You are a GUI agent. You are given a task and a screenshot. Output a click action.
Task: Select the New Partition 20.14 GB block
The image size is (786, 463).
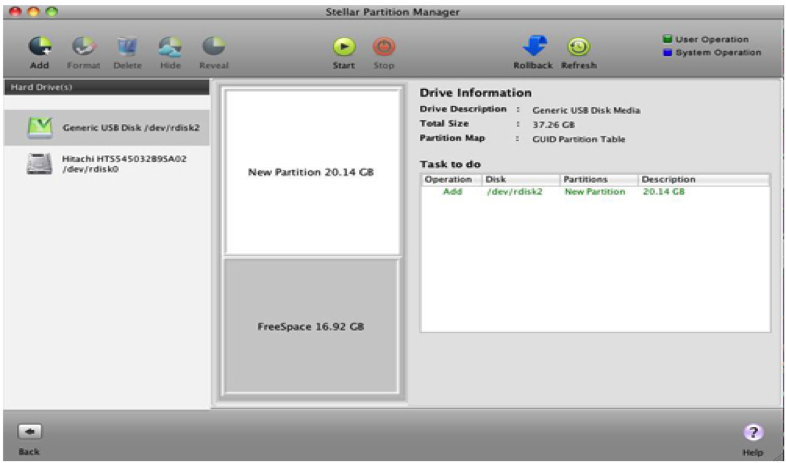point(311,172)
